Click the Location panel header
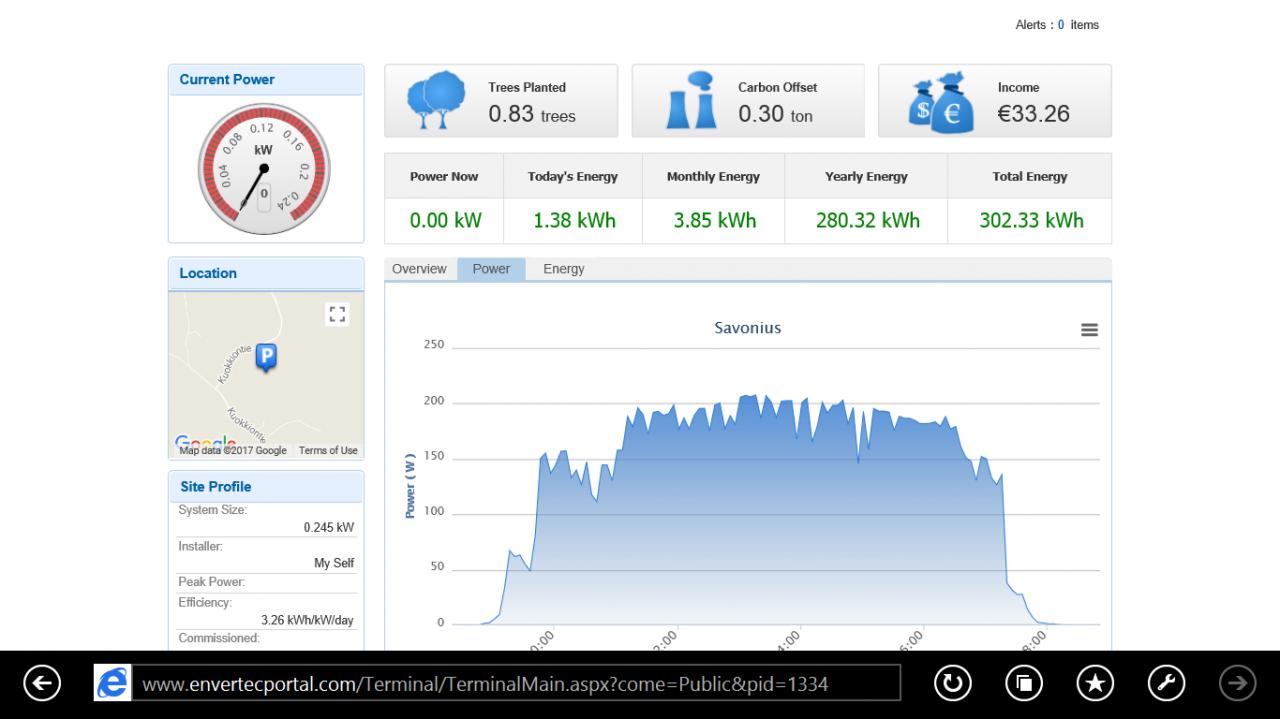This screenshot has width=1280, height=719. tap(266, 273)
